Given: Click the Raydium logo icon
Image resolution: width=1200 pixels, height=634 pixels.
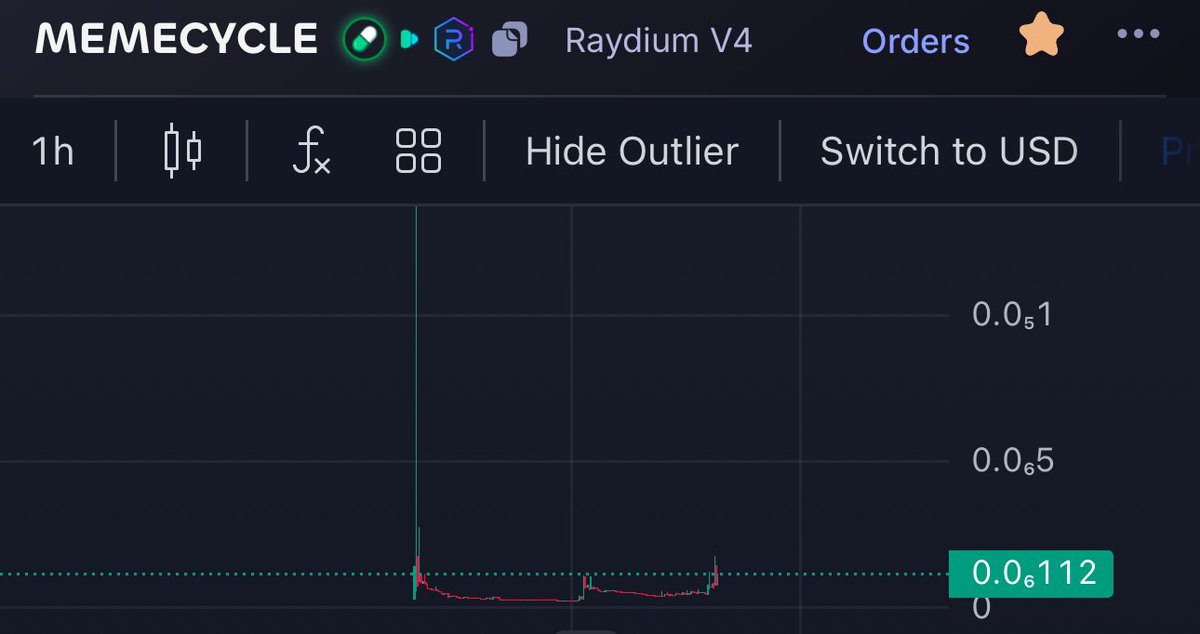Looking at the screenshot, I should 454,40.
